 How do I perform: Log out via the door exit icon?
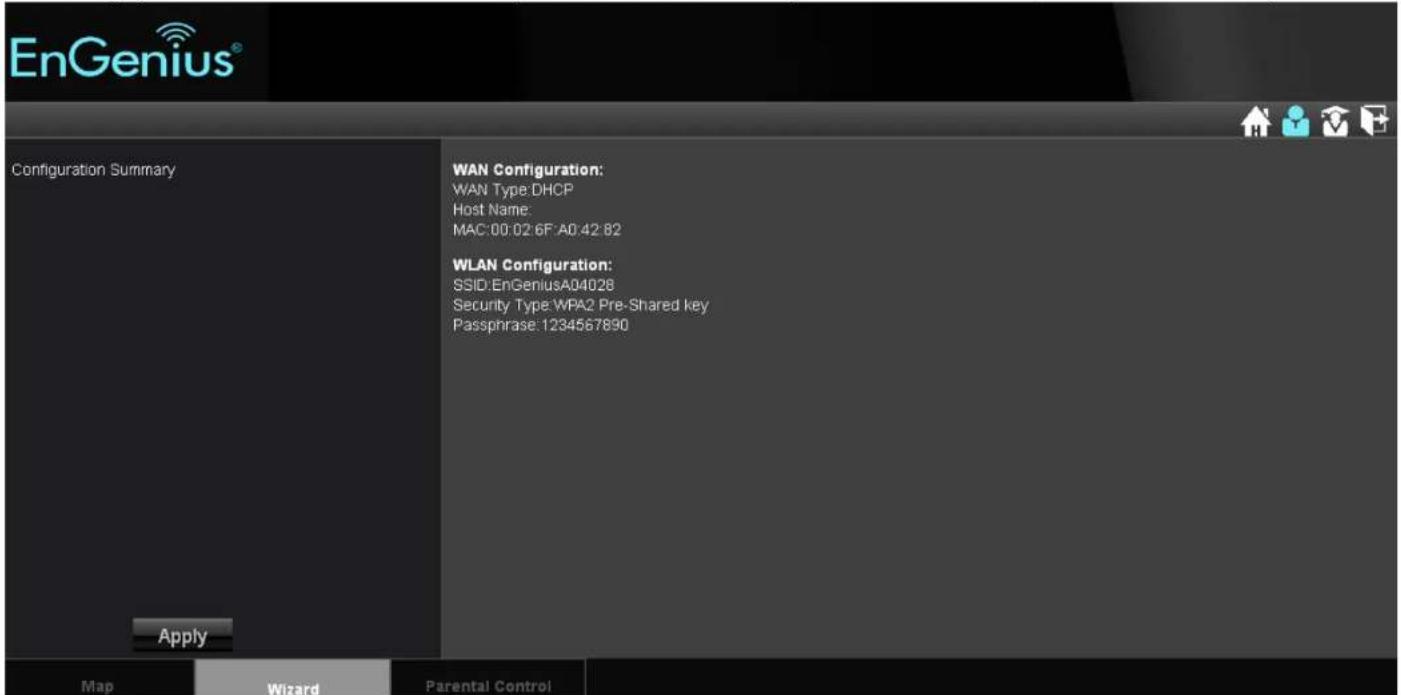1377,121
